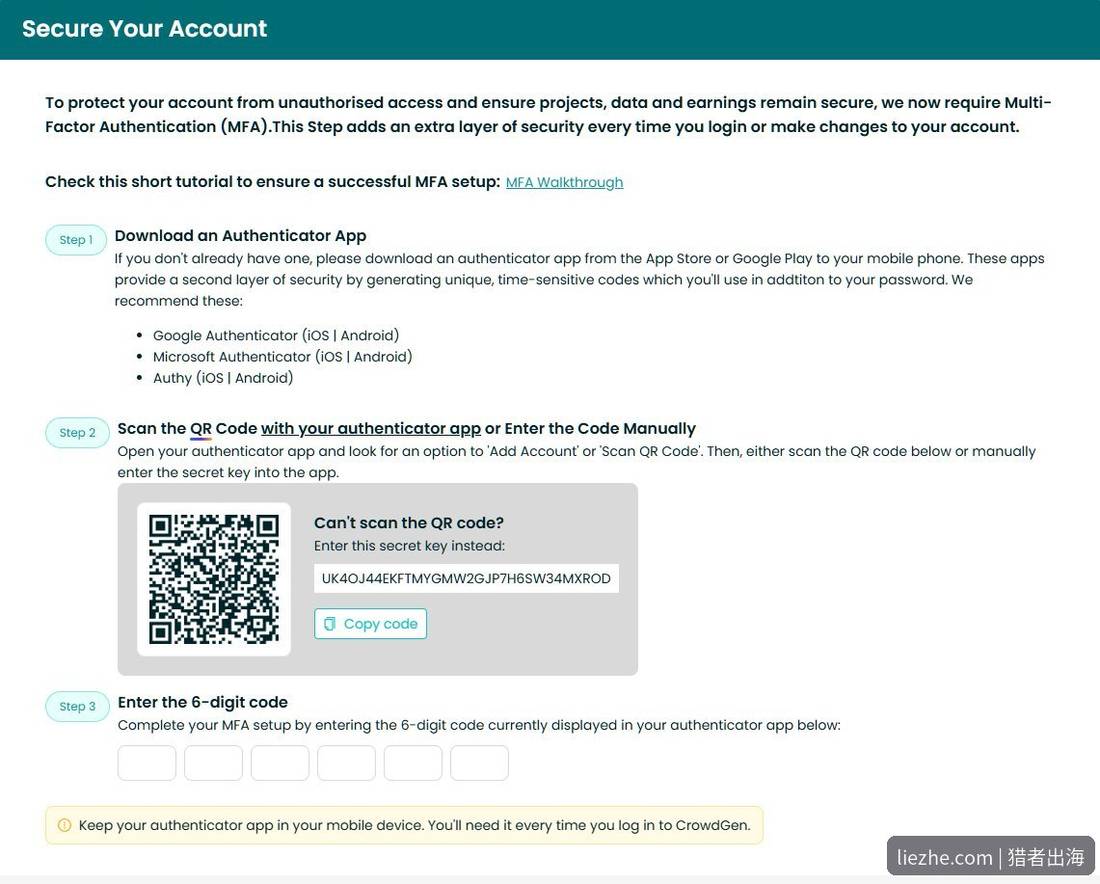
Task: Click the Step 2 badge
Action: click(x=77, y=433)
